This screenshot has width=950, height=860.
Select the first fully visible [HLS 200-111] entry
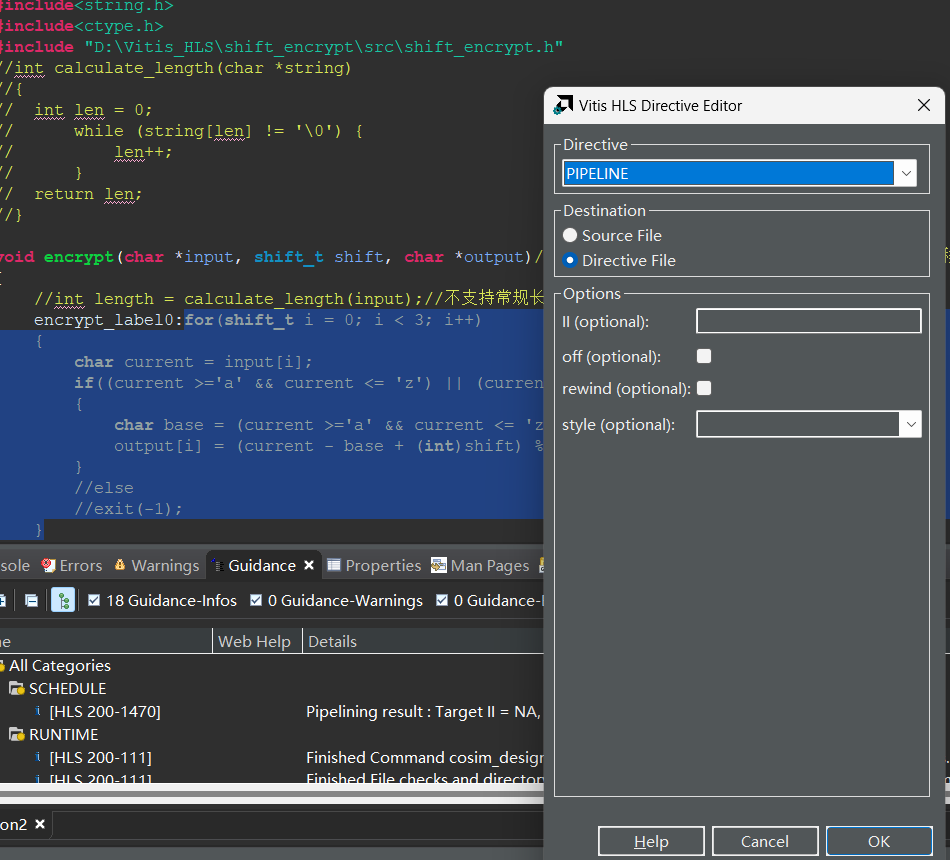pos(101,758)
